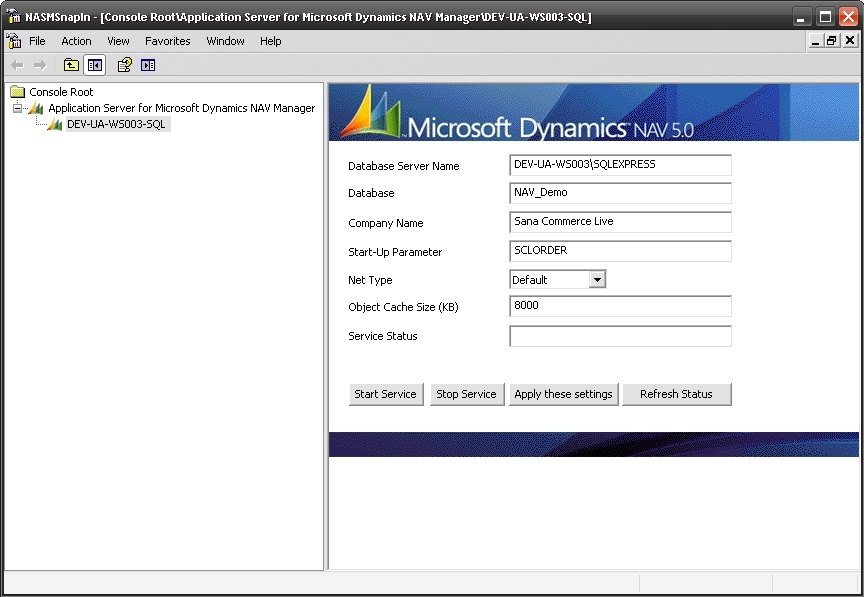Open the View menu
The height and width of the screenshot is (597, 864).
pos(118,41)
